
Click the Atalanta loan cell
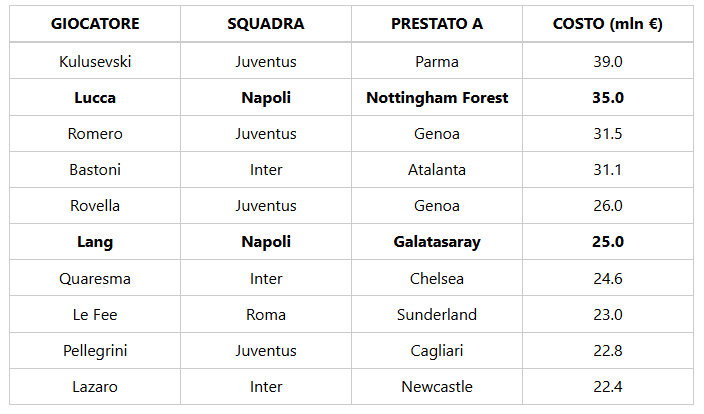(437, 170)
